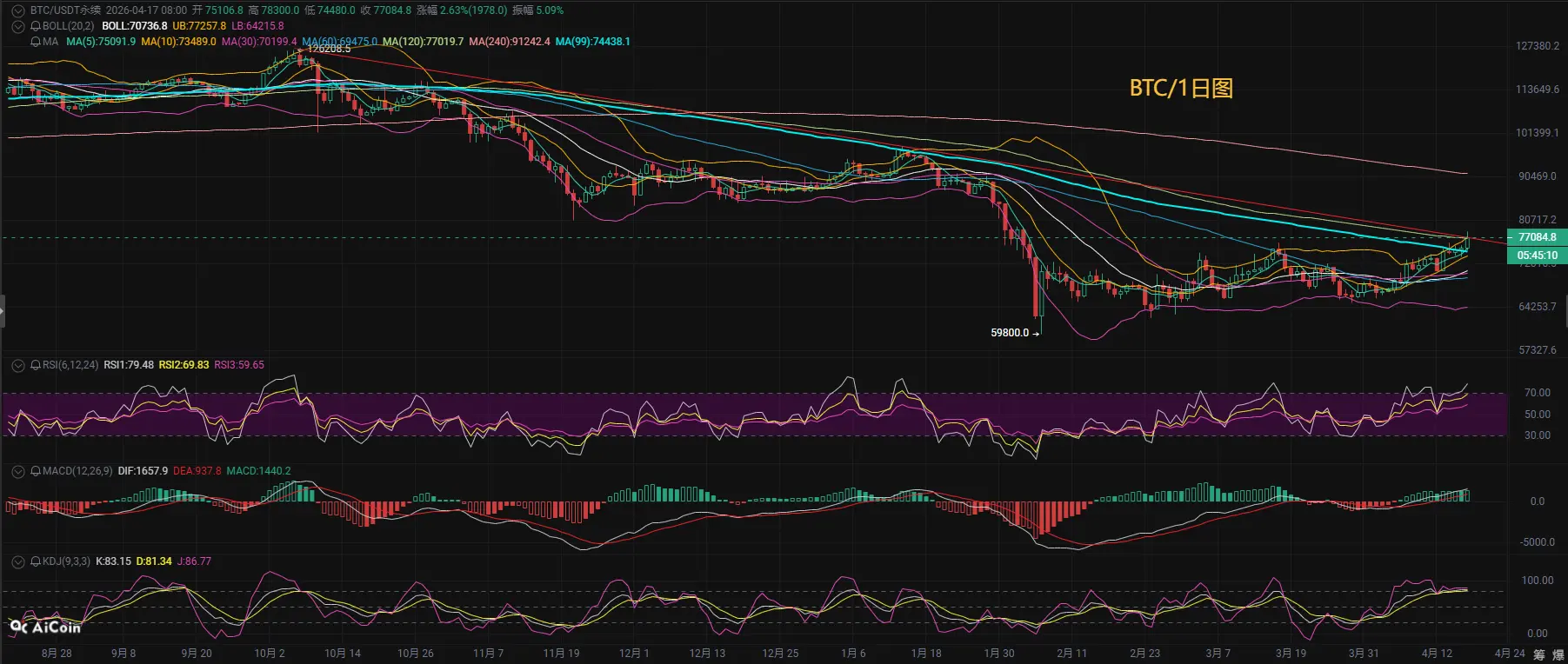
Task: Click the MA(30):70199.4 value
Action: pos(259,42)
